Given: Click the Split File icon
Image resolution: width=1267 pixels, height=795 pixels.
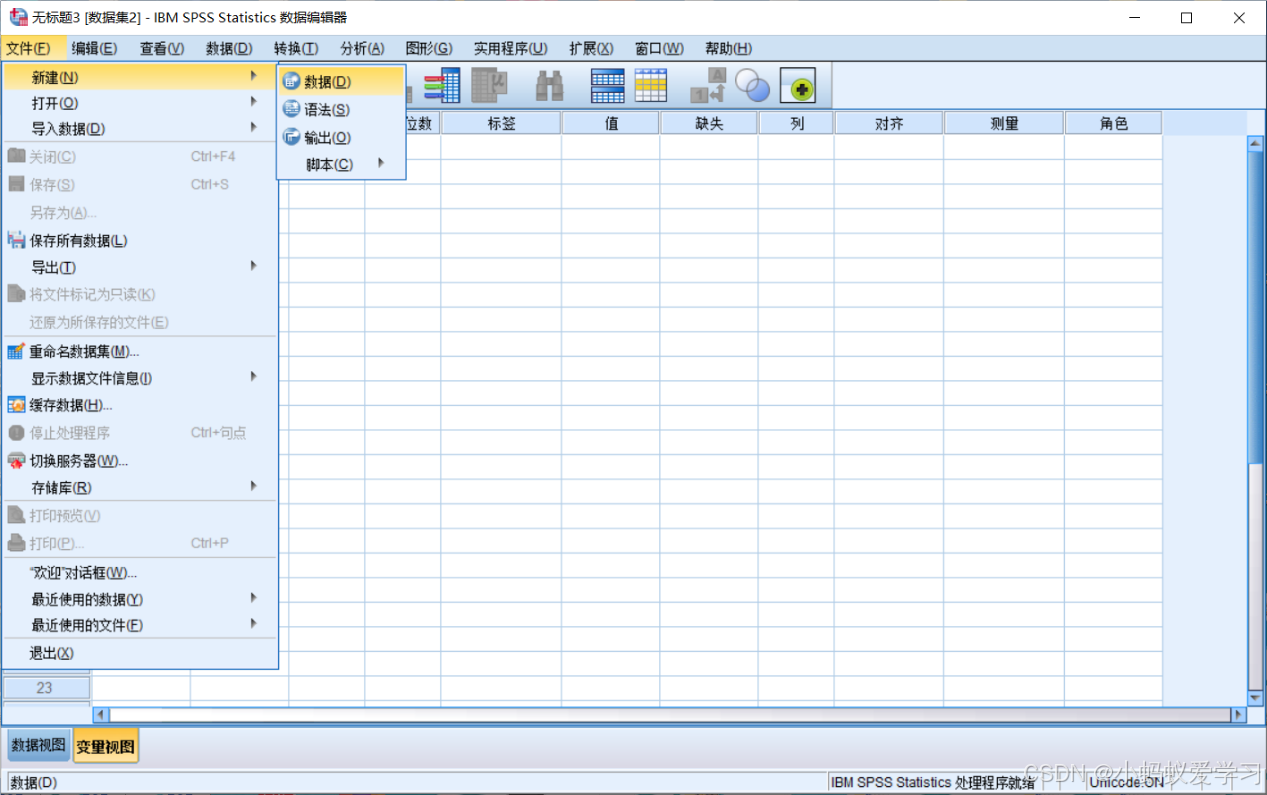Looking at the screenshot, I should pyautogui.click(x=608, y=85).
